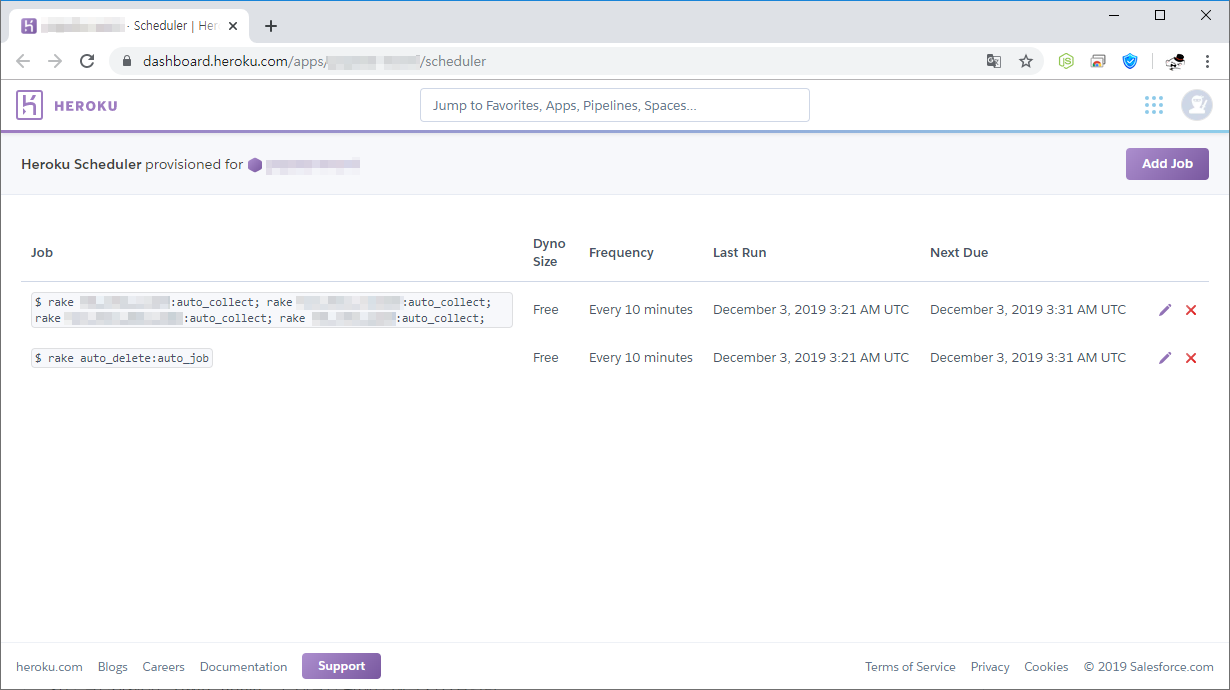Click Last Run time of auto_delete job
This screenshot has height=690, width=1230.
coord(811,358)
